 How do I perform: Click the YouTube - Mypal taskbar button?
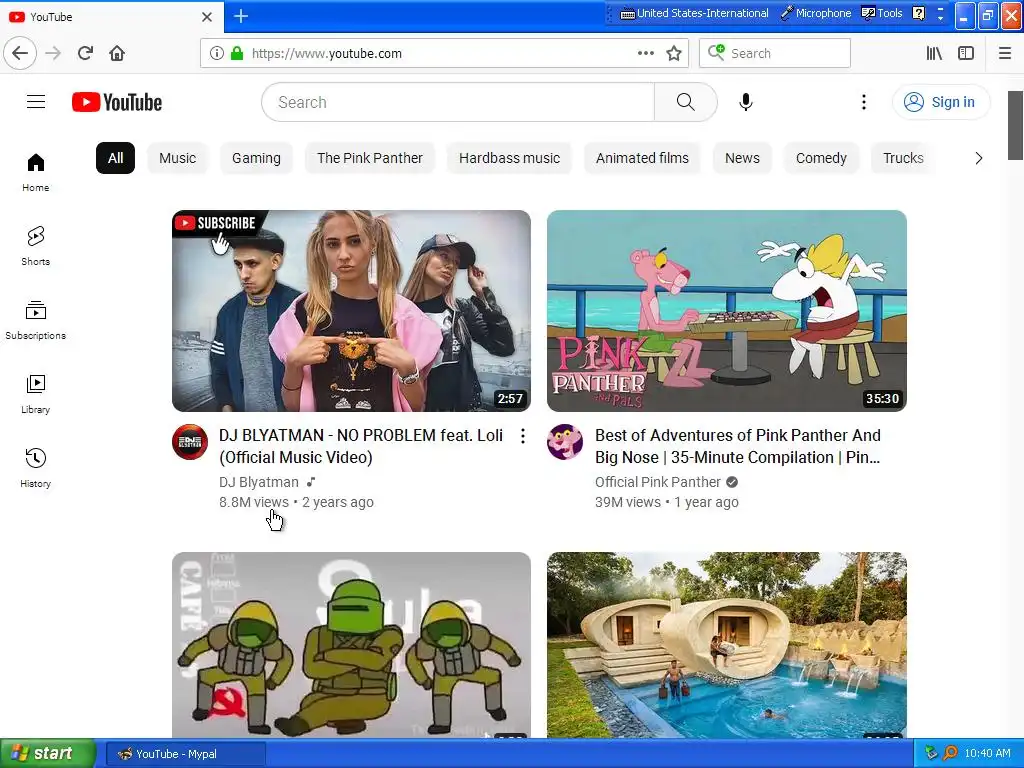tap(185, 754)
